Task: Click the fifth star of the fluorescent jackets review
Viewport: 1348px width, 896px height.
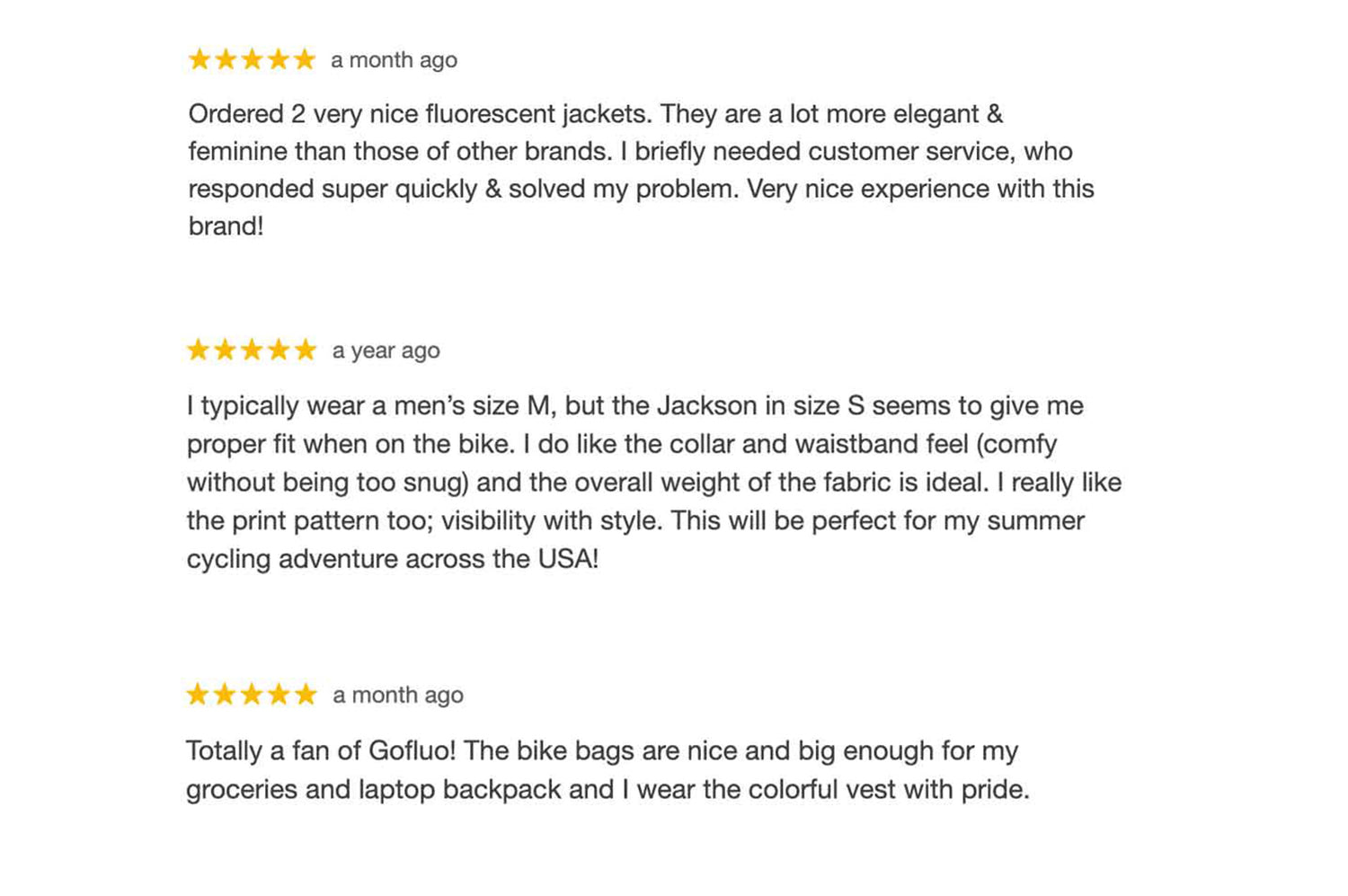Action: tap(306, 60)
